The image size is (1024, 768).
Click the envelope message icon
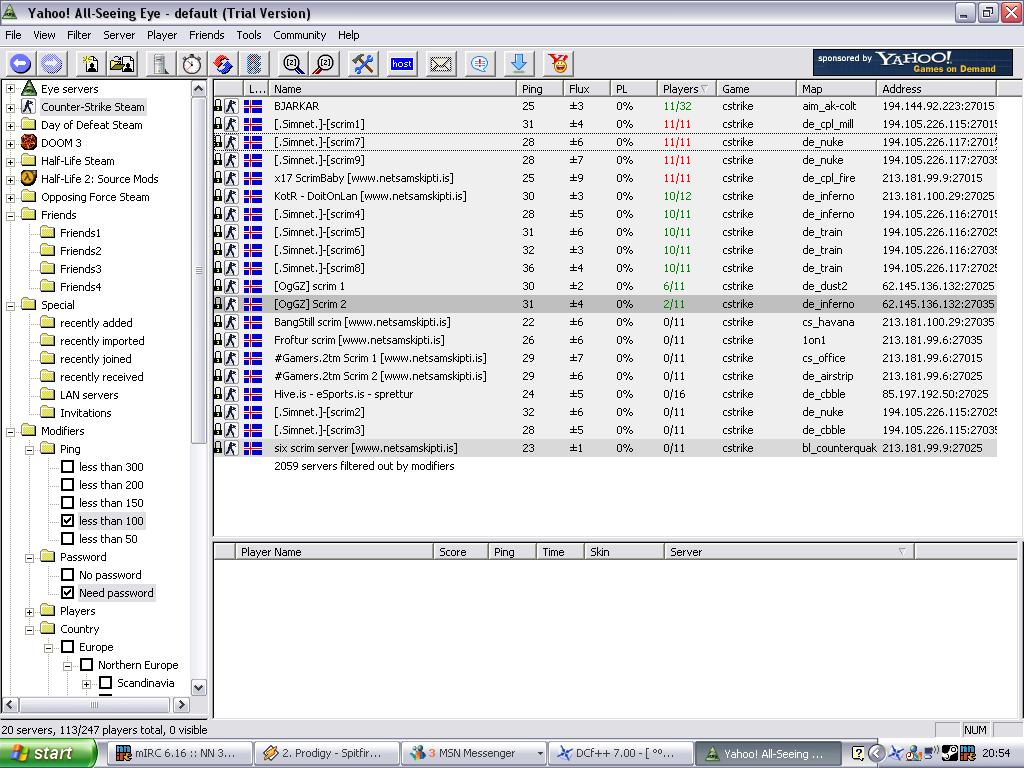click(x=441, y=63)
